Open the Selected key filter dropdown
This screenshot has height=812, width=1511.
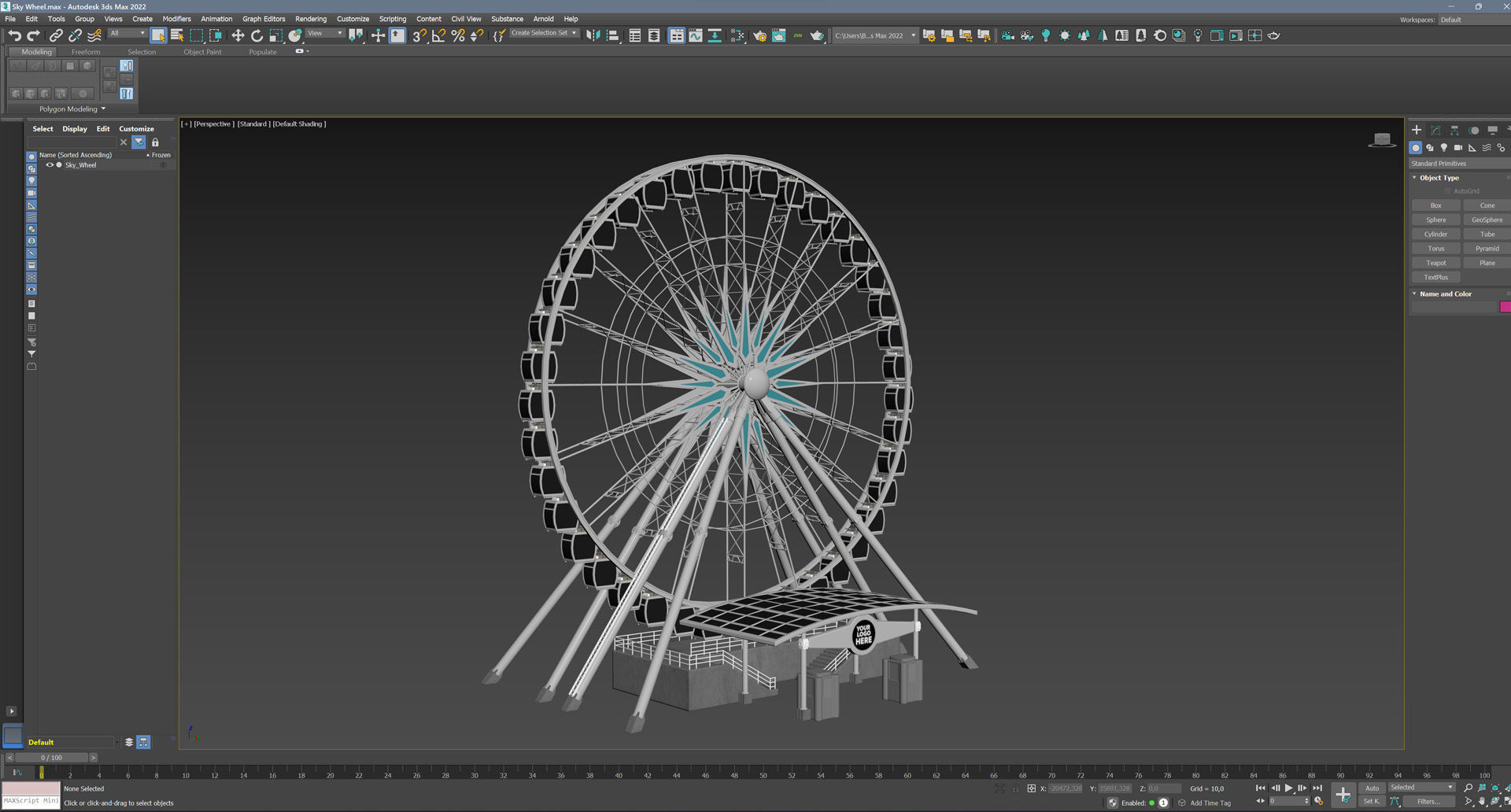[x=1421, y=787]
